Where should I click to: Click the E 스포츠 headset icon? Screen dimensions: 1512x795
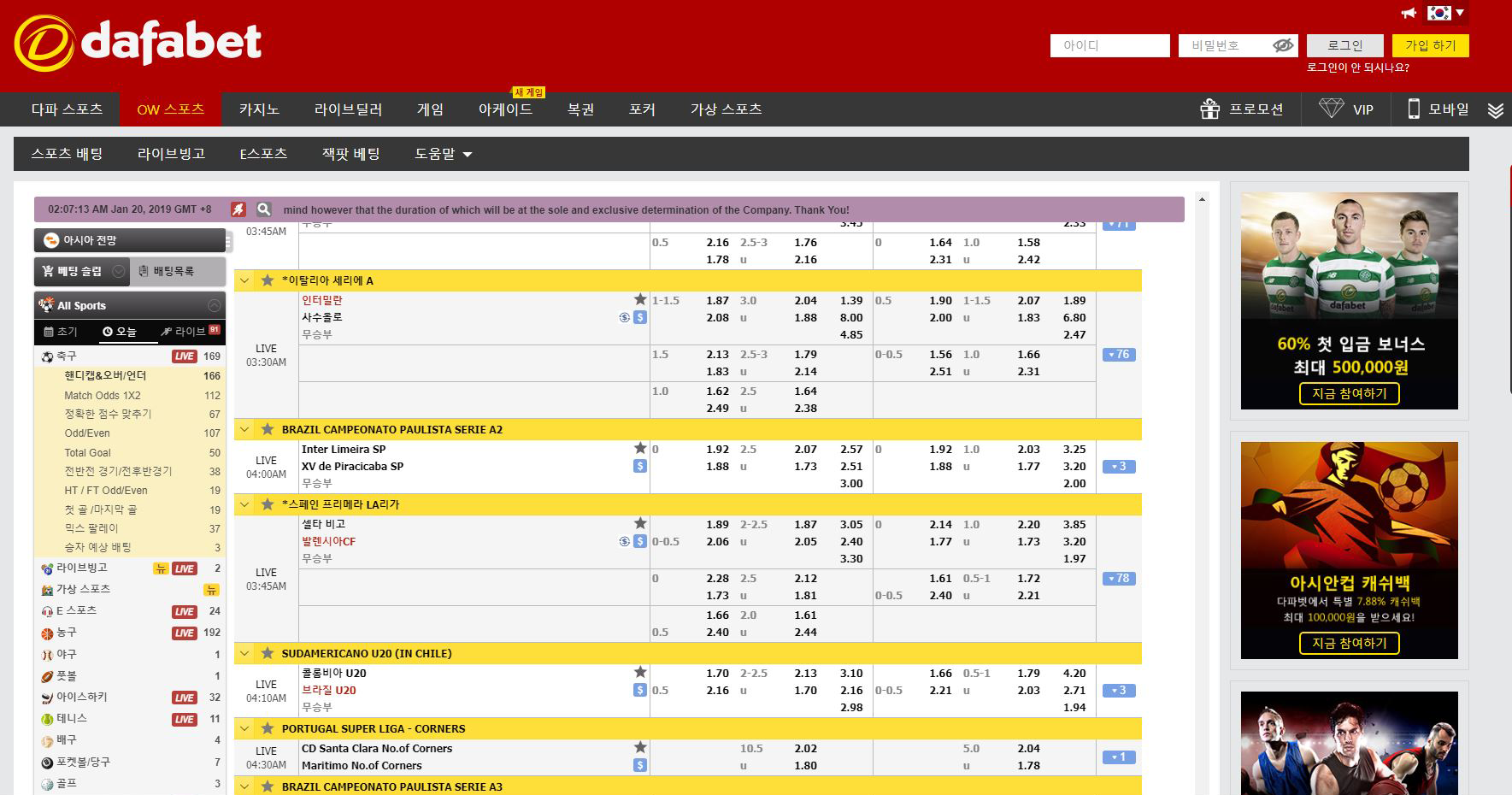pos(47,611)
